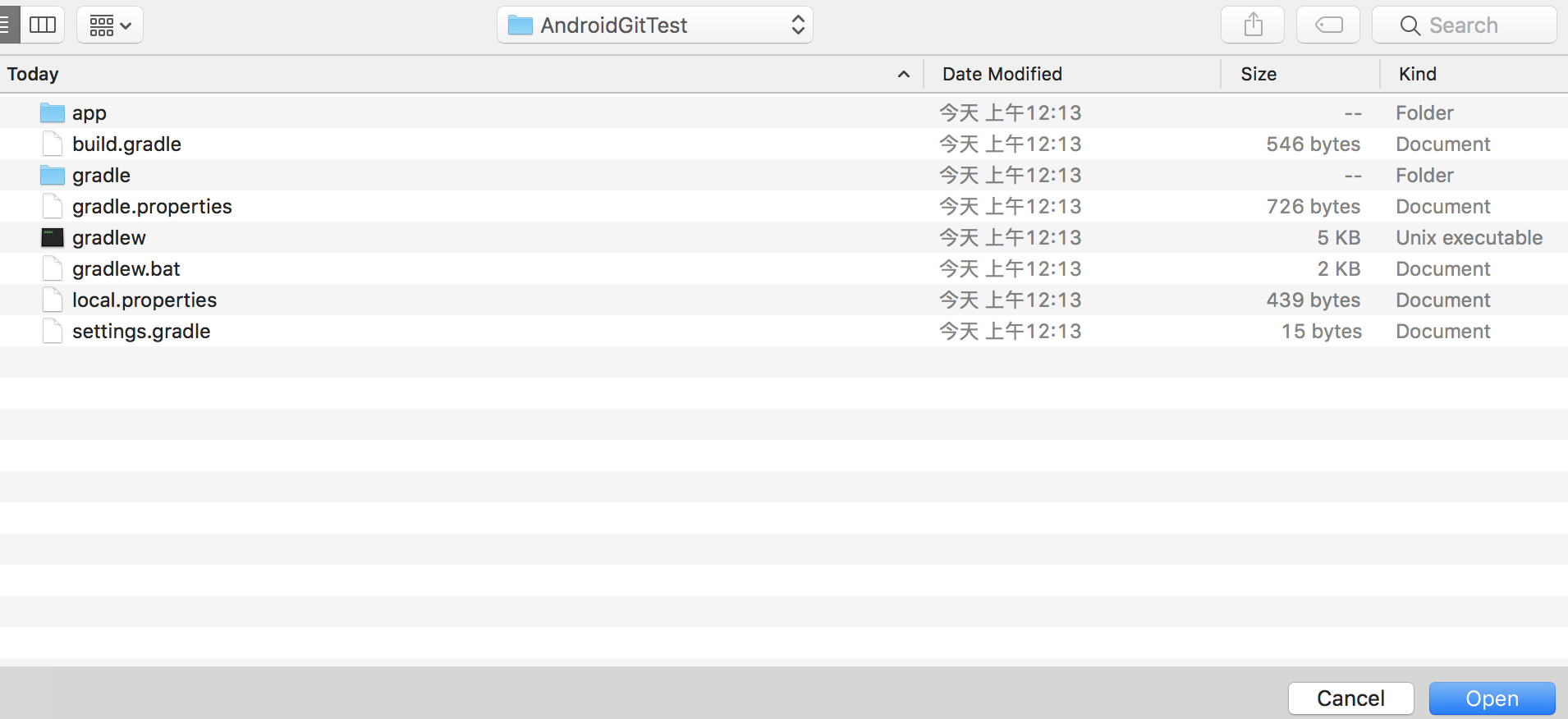1568x719 pixels.
Task: Switch to column view icon
Action: [42, 25]
